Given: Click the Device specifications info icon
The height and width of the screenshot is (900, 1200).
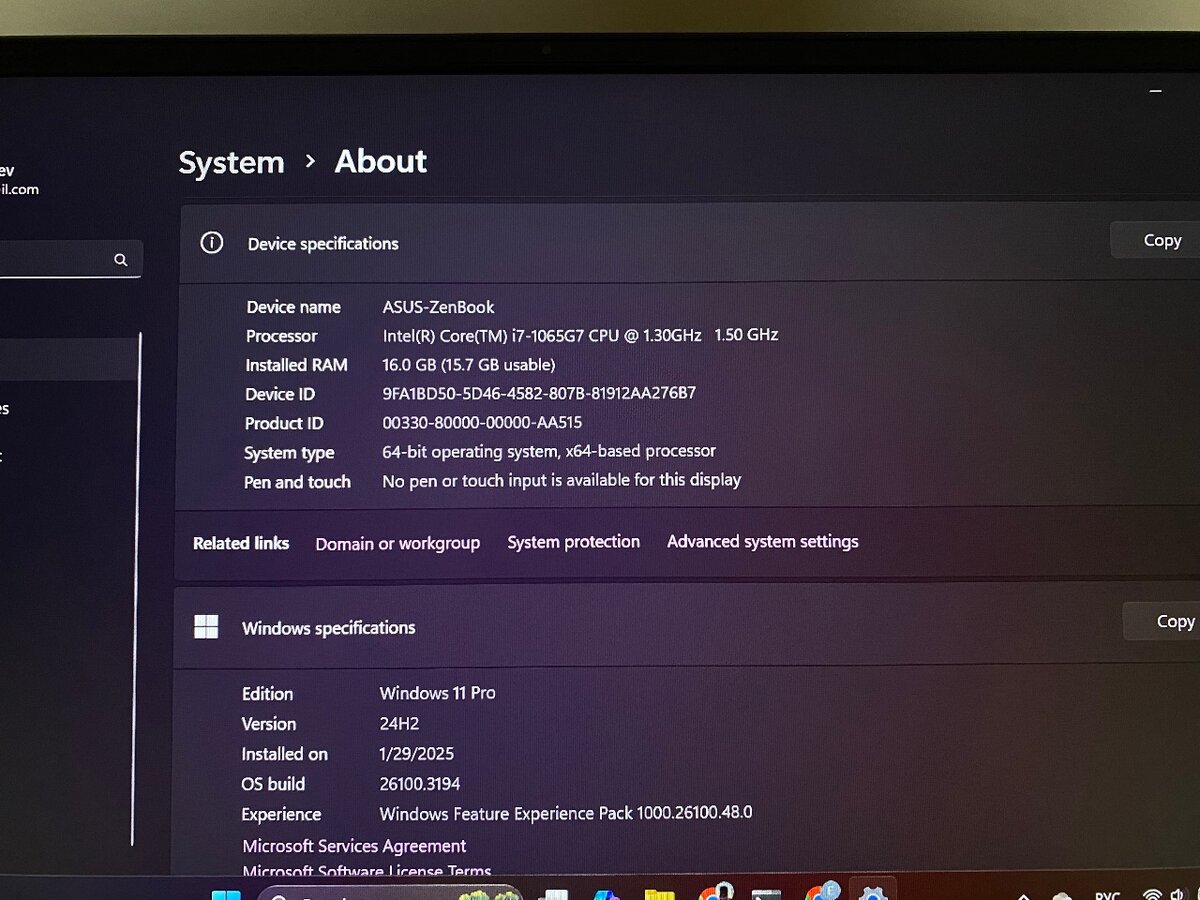Looking at the screenshot, I should point(211,242).
